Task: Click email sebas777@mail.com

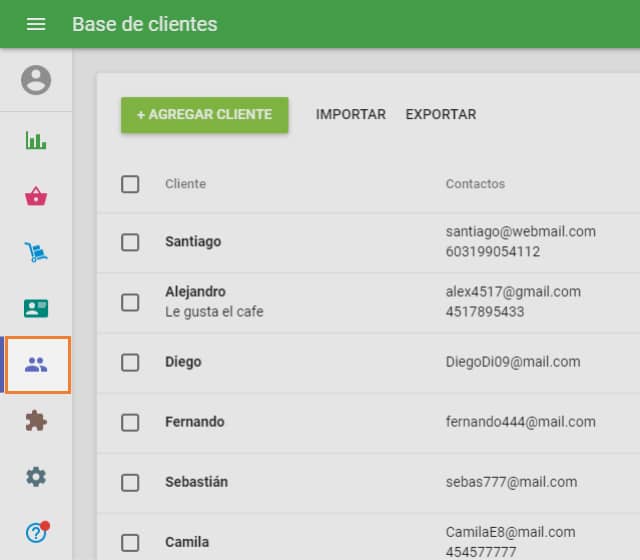Action: pos(511,482)
